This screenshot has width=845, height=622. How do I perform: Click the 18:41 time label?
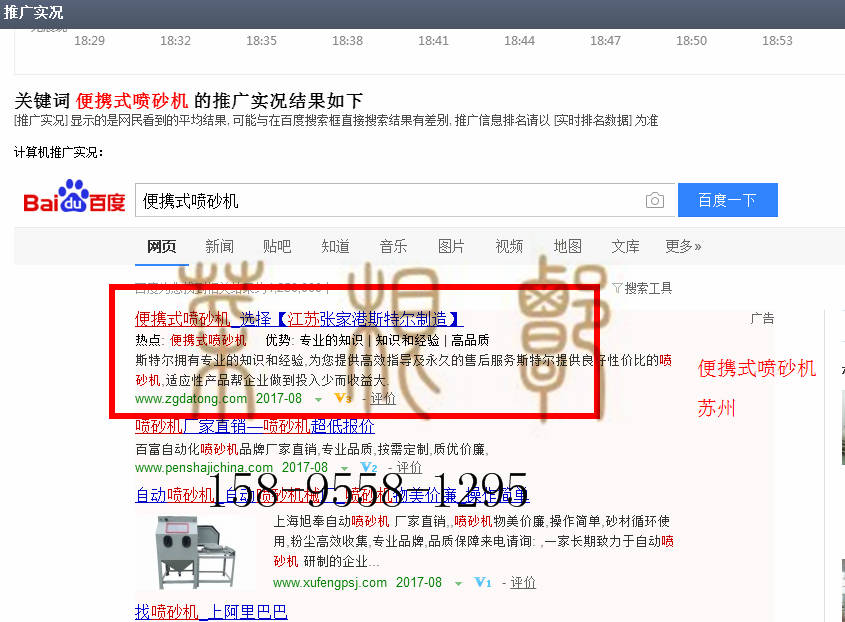click(433, 40)
